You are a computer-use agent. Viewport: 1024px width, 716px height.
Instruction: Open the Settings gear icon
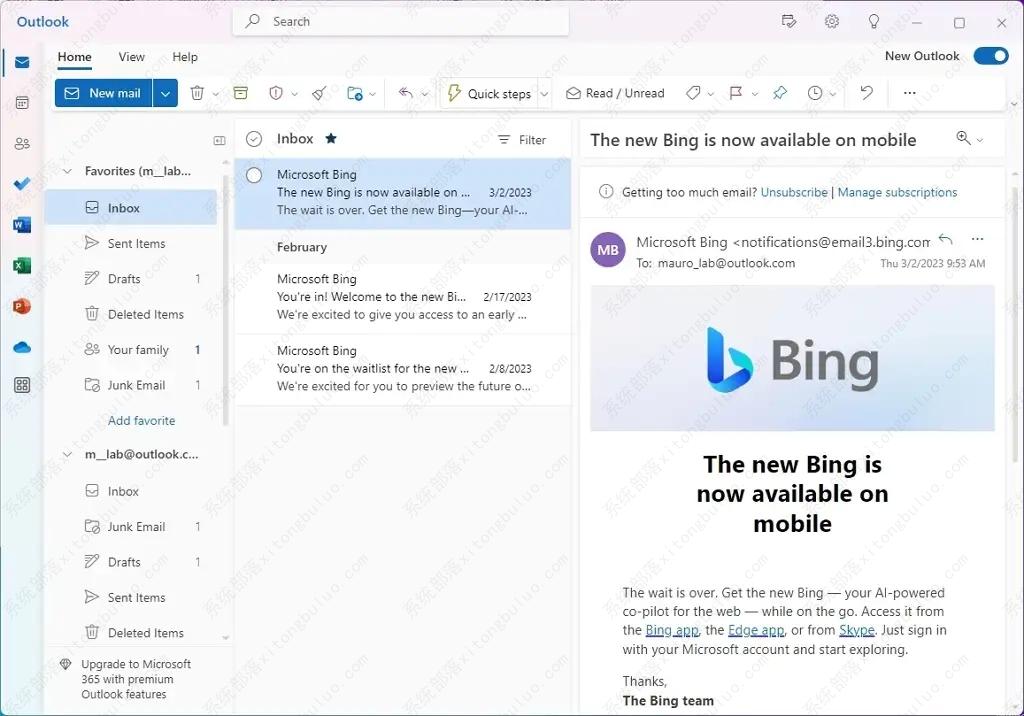[x=831, y=22]
